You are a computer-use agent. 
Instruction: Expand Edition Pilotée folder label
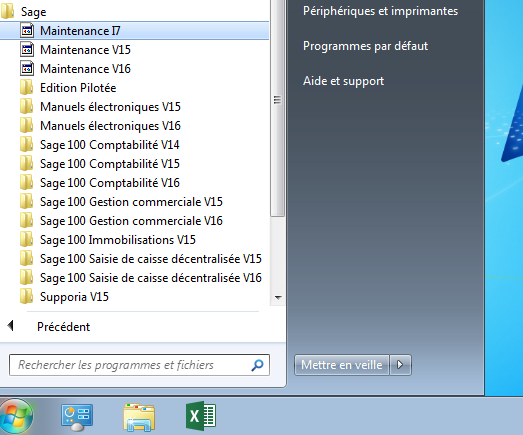pos(78,88)
